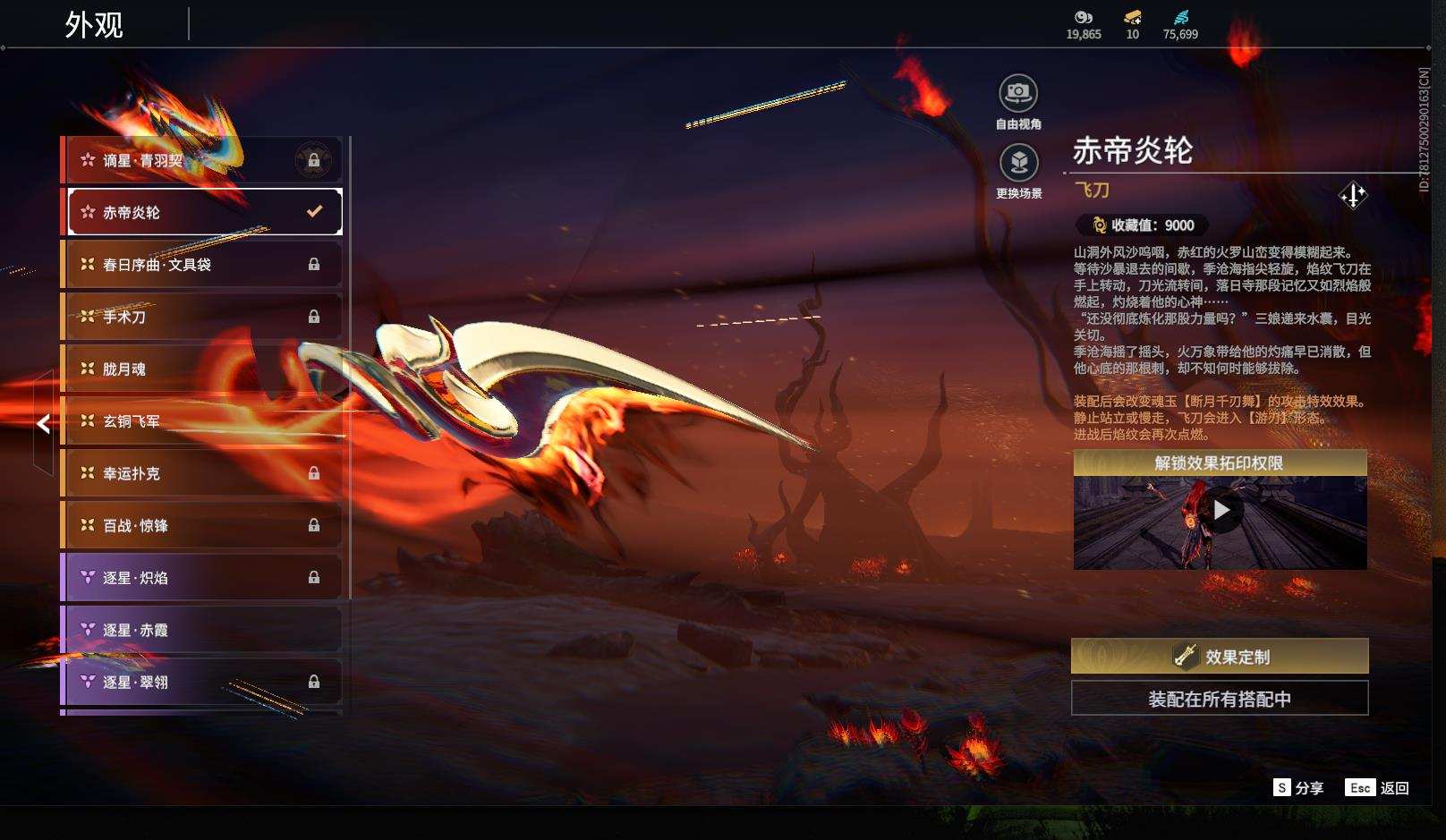Click the 解锁效果拓印权限 banner
This screenshot has height=840, width=1446.
coord(1220,462)
